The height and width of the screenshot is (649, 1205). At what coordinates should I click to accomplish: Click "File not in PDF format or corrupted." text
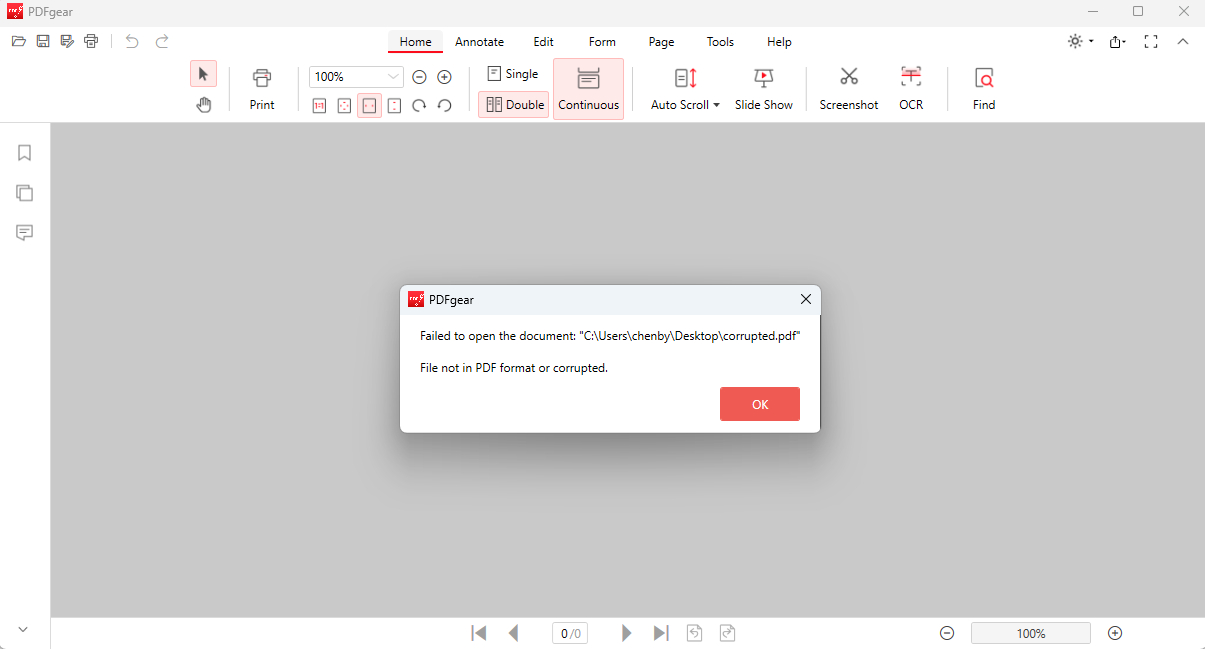514,368
